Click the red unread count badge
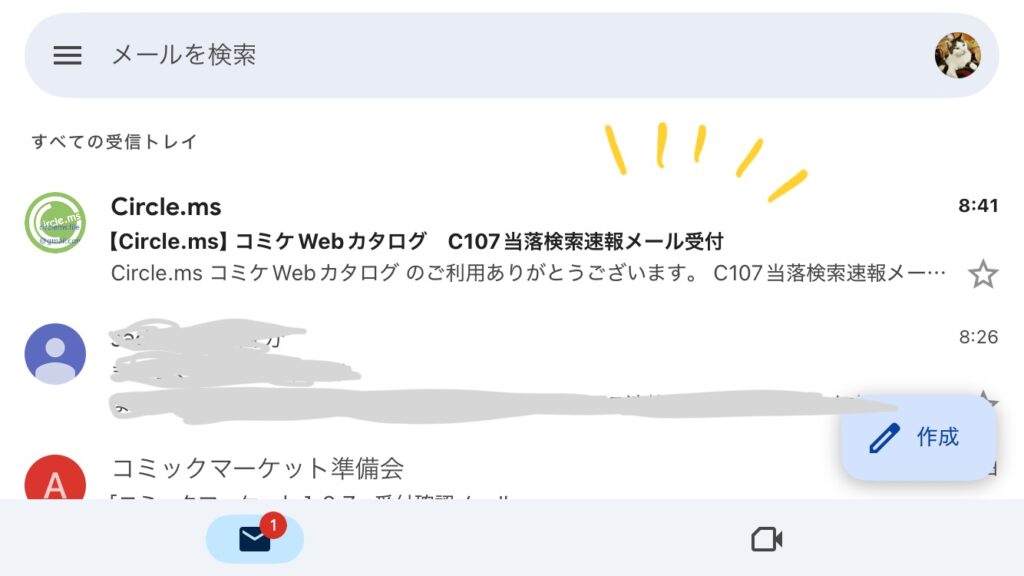This screenshot has height=576, width=1024. (273, 525)
